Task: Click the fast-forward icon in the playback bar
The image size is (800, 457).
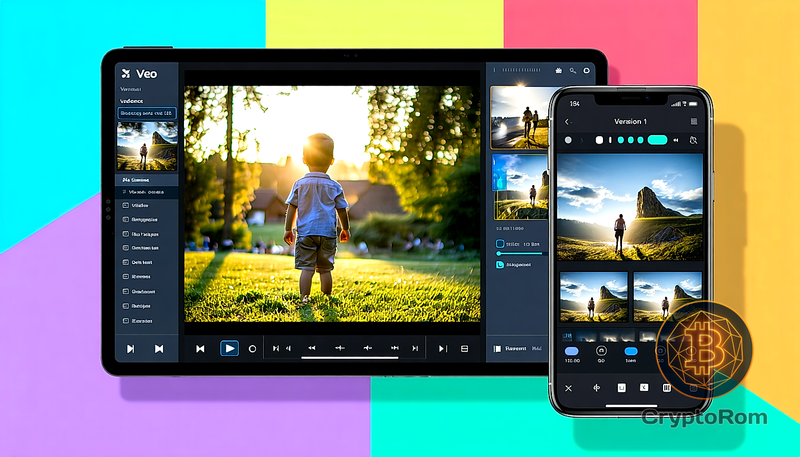Action: [x=394, y=348]
